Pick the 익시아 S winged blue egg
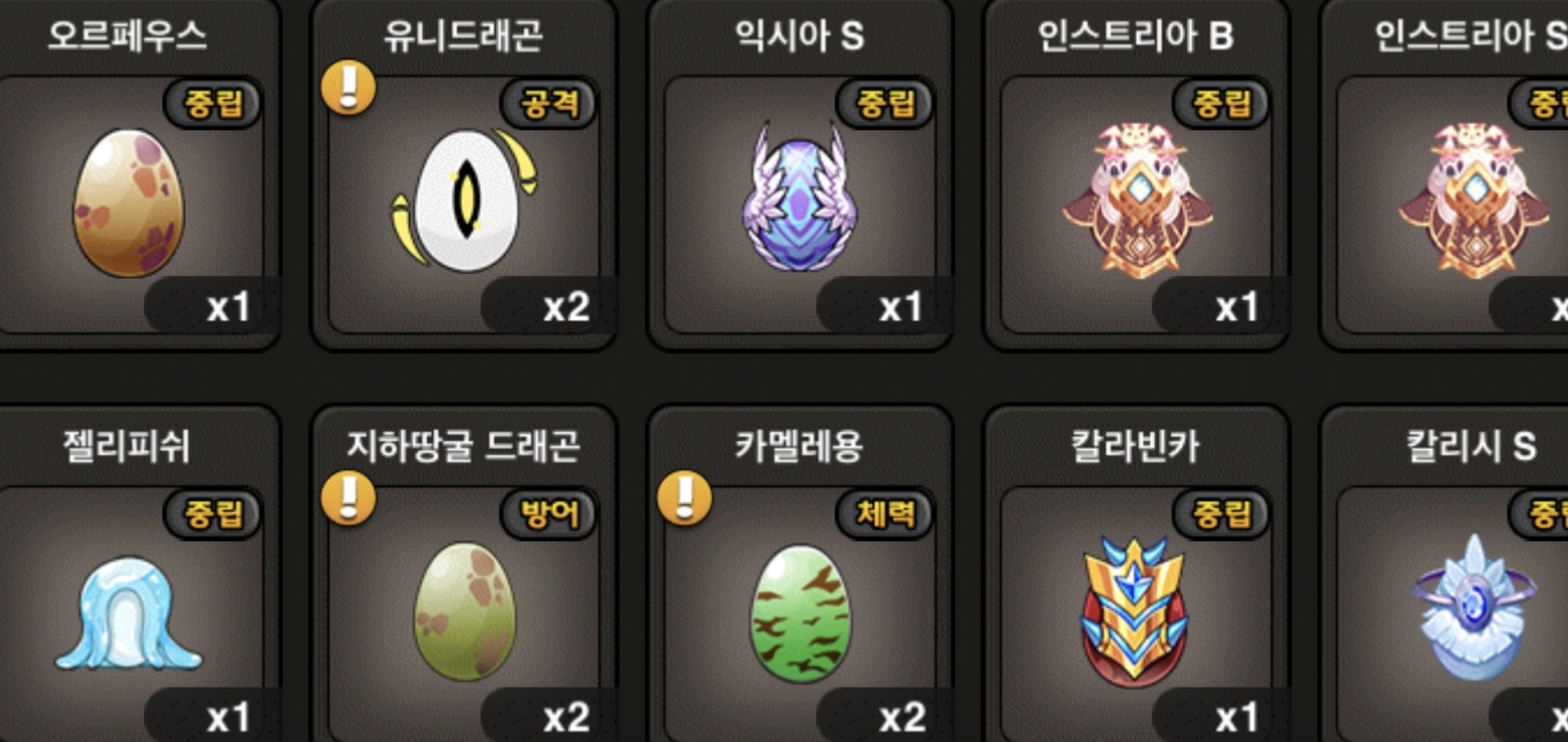The image size is (1568, 742). pos(800,197)
